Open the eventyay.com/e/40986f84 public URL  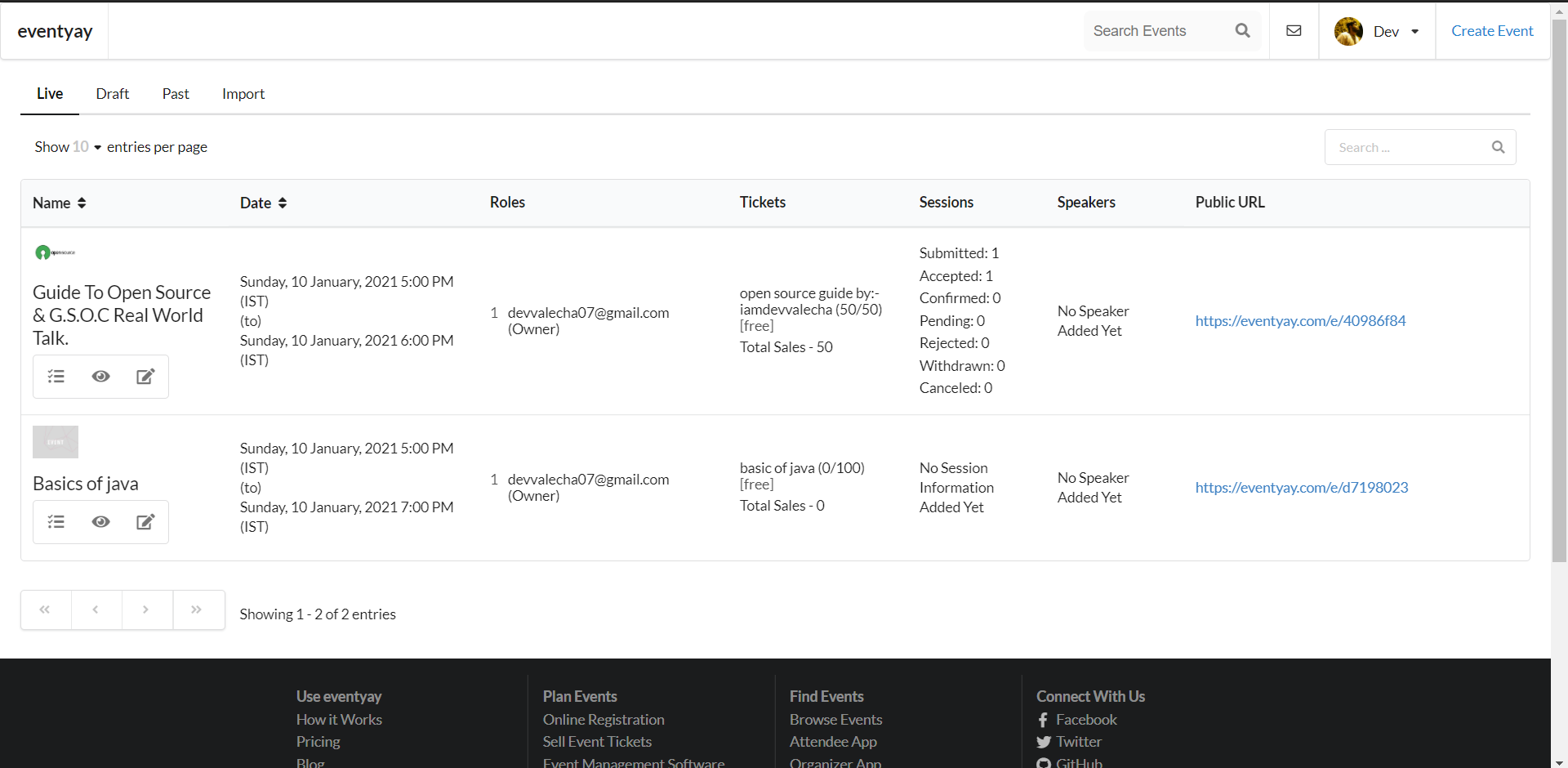(x=1300, y=321)
